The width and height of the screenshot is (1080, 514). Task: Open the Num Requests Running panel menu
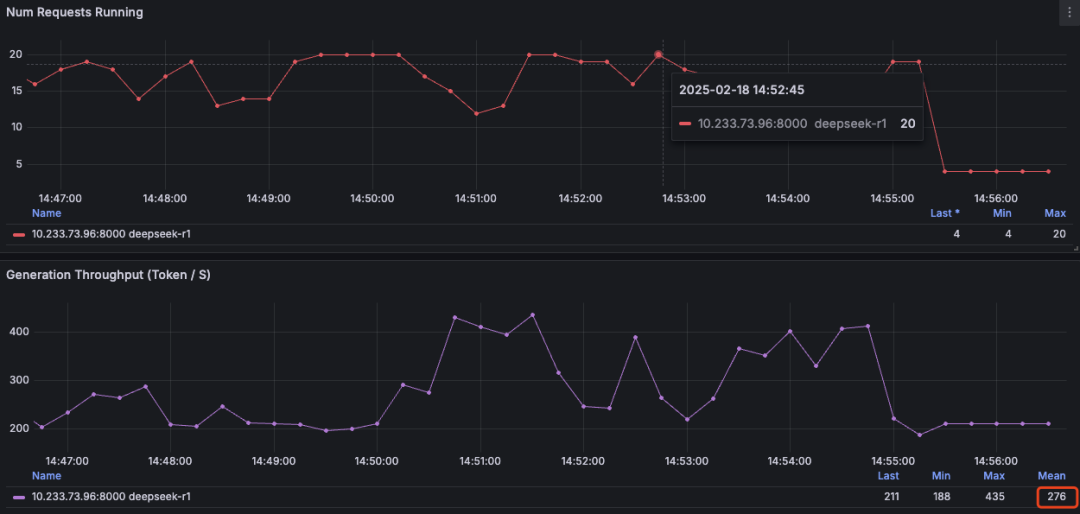(1069, 12)
